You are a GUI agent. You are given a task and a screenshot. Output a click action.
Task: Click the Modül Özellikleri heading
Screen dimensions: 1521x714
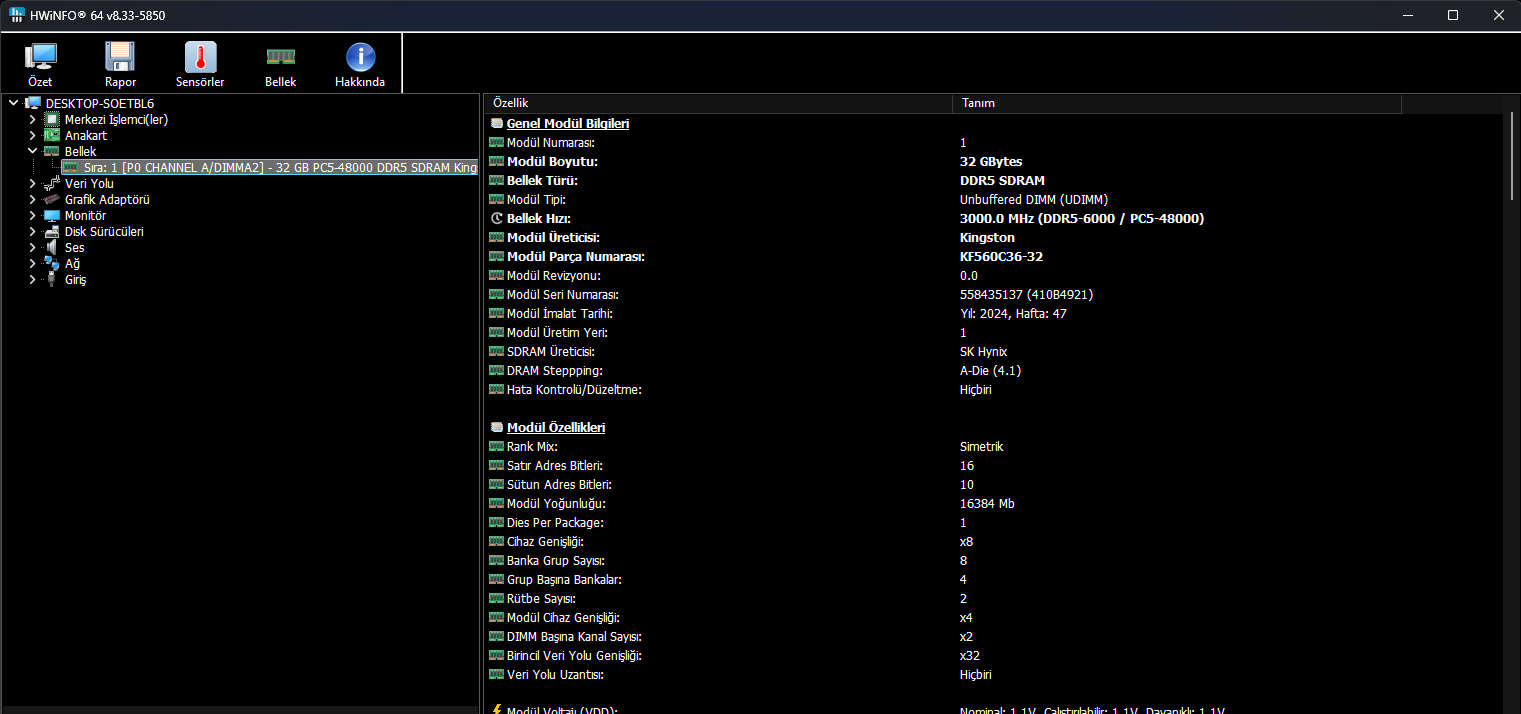pos(556,427)
